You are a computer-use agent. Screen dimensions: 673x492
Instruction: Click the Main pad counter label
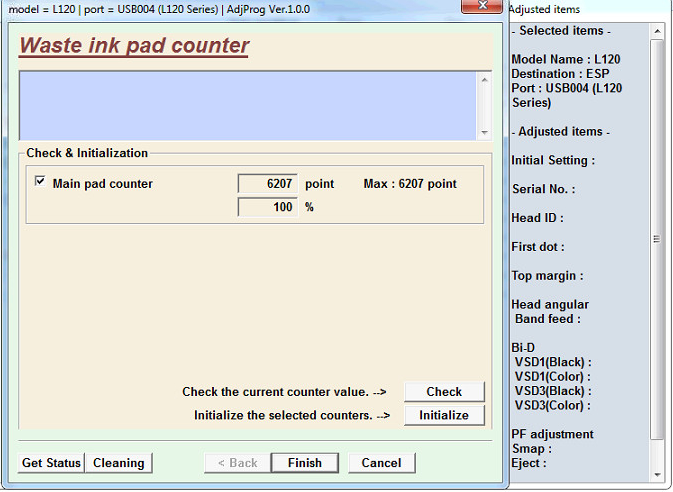click(x=103, y=184)
